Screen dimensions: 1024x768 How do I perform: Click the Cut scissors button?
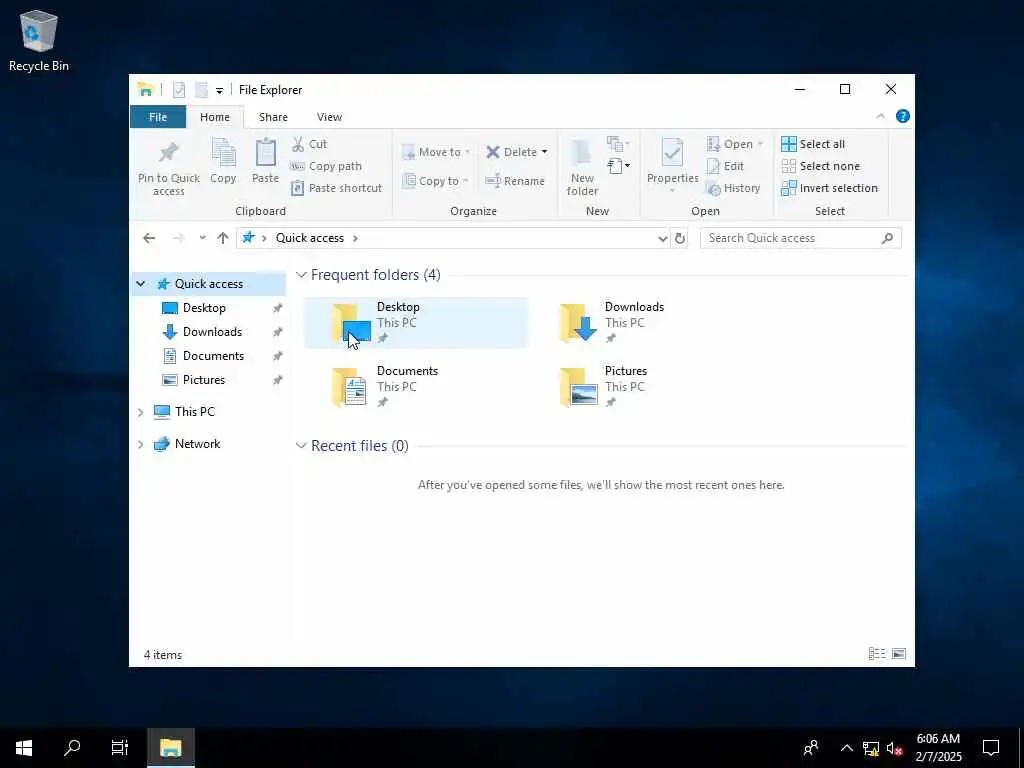[x=309, y=144]
